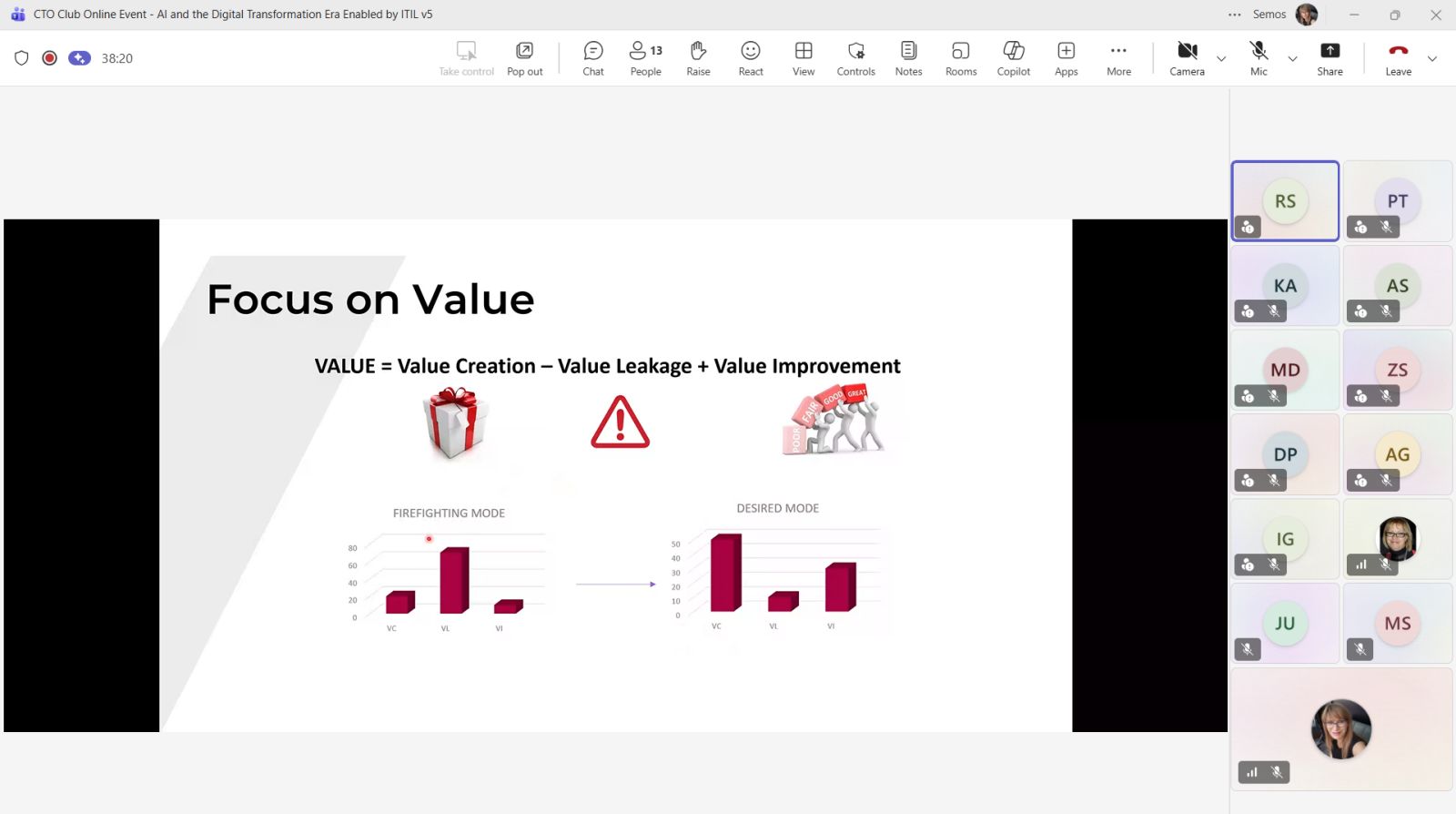Show the People participants list

click(645, 58)
